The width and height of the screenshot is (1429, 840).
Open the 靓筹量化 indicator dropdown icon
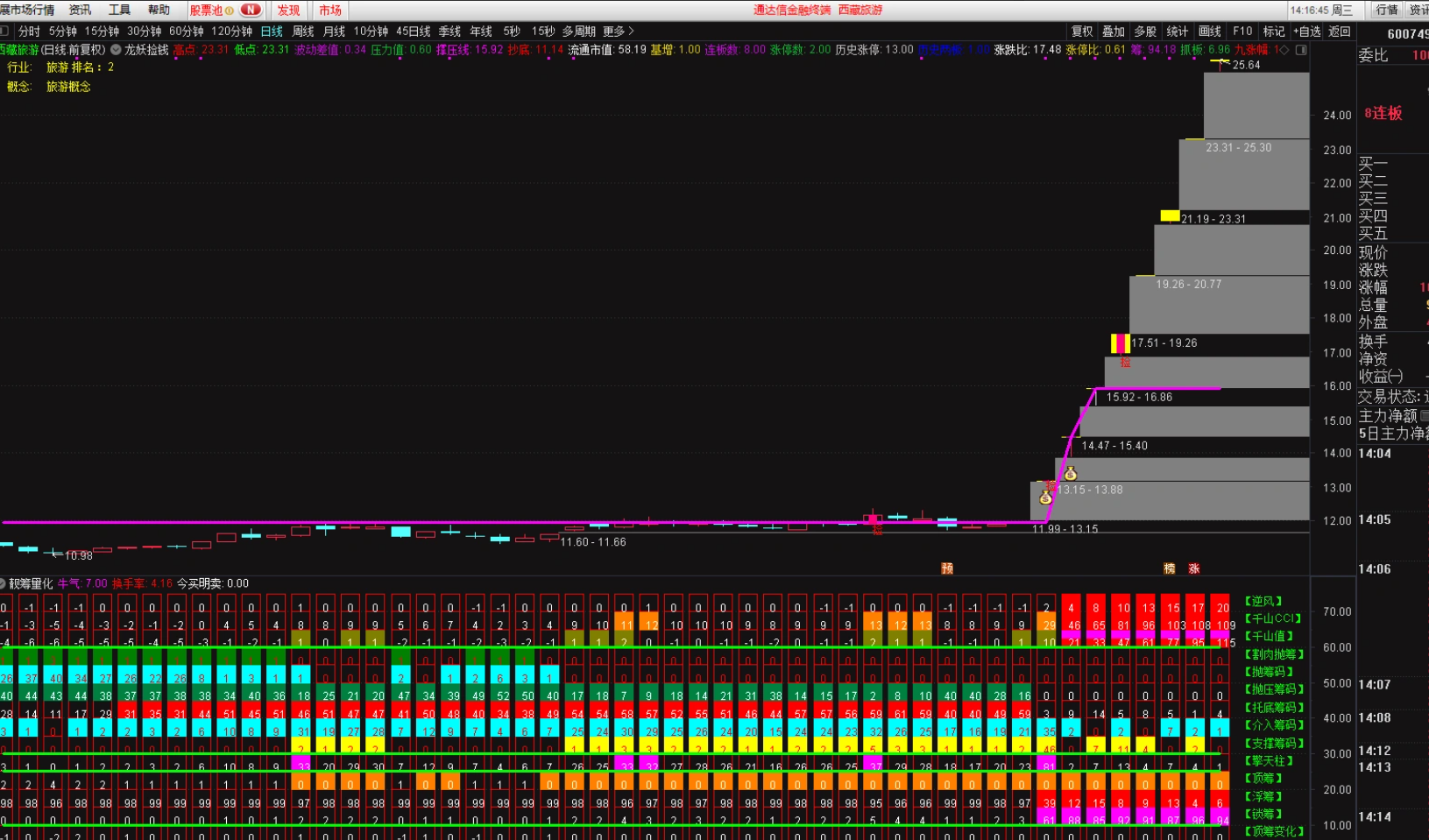point(4,583)
